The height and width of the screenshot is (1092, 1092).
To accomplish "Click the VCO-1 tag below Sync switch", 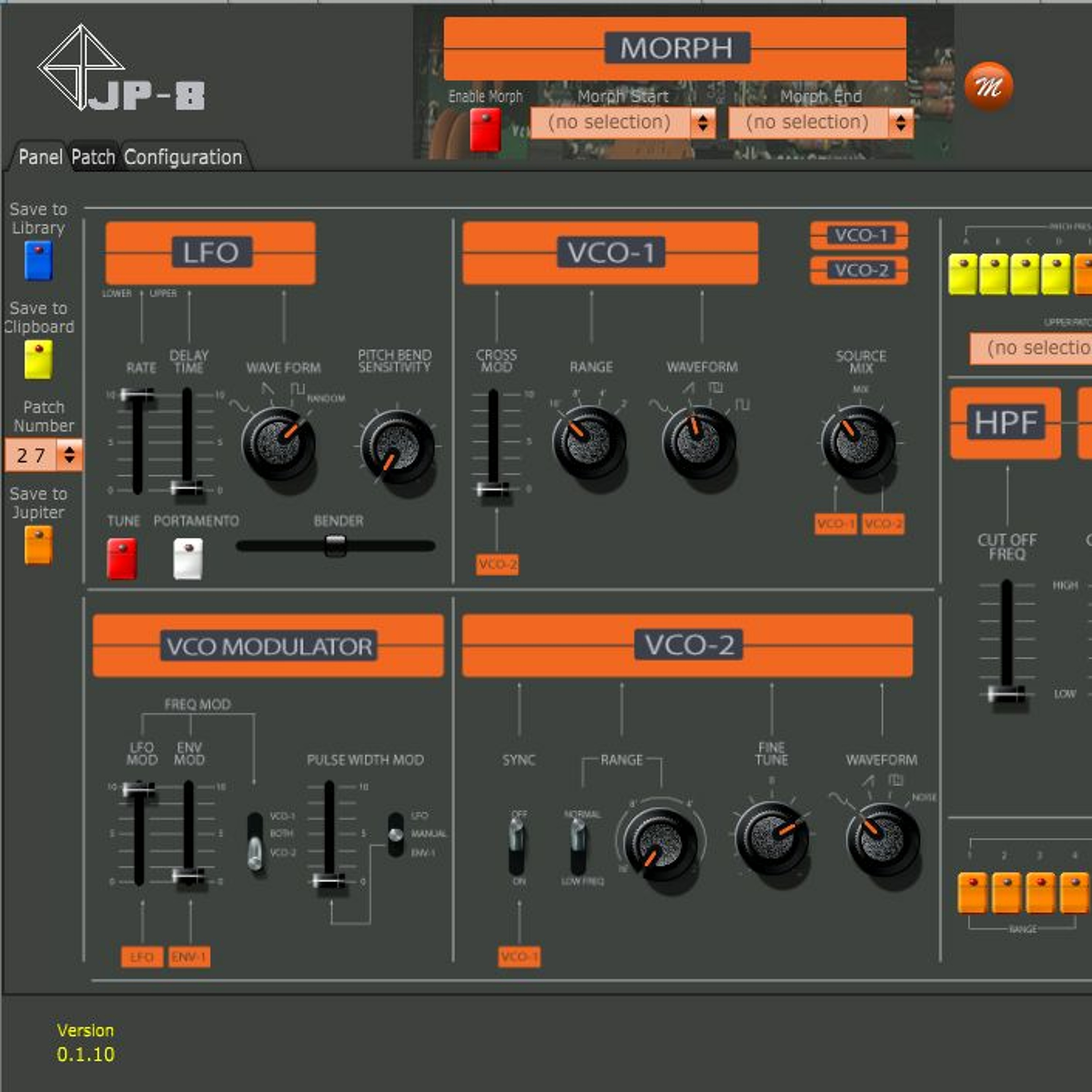I will coord(519,957).
